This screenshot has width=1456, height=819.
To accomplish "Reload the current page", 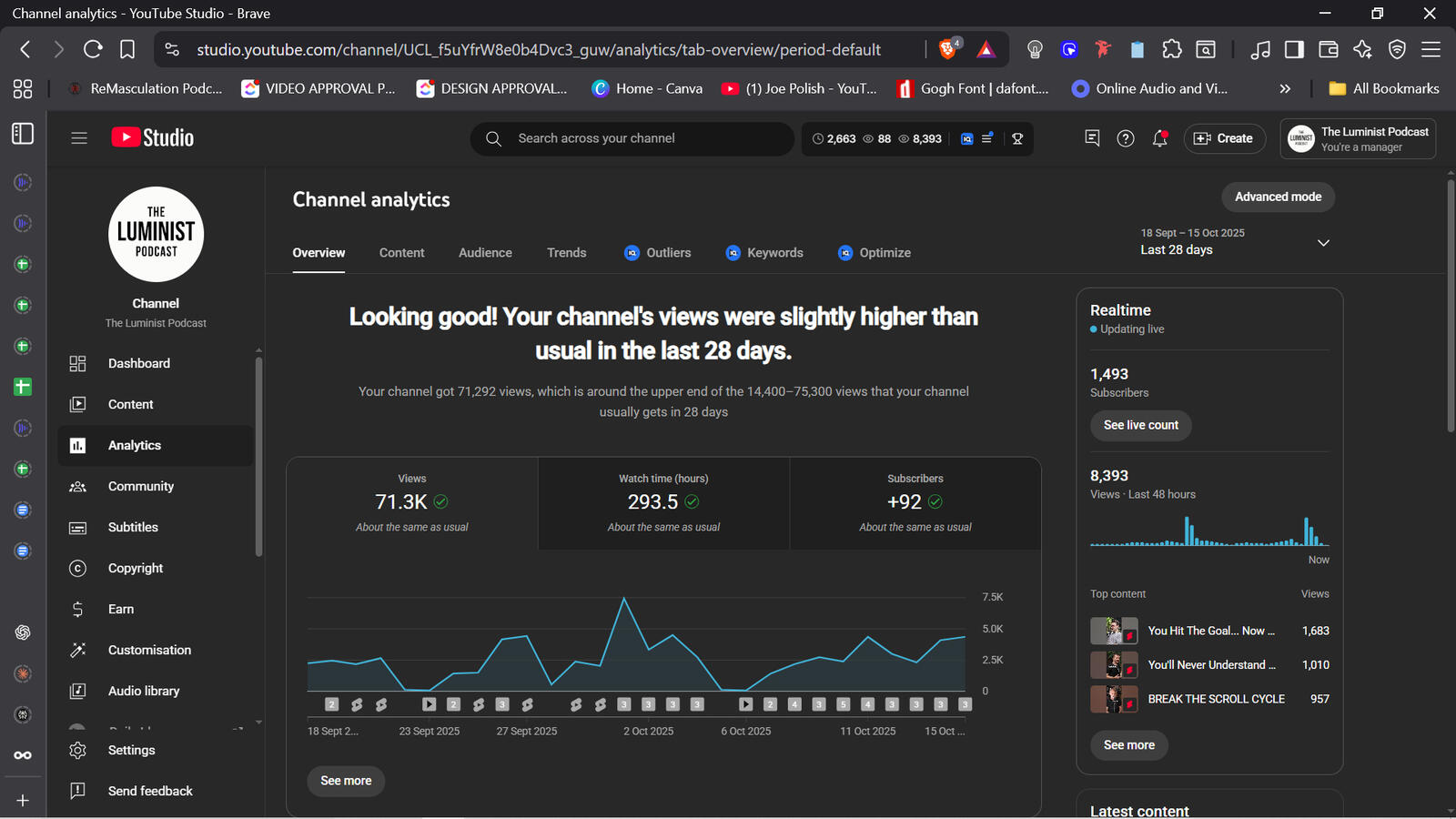I will click(x=93, y=49).
